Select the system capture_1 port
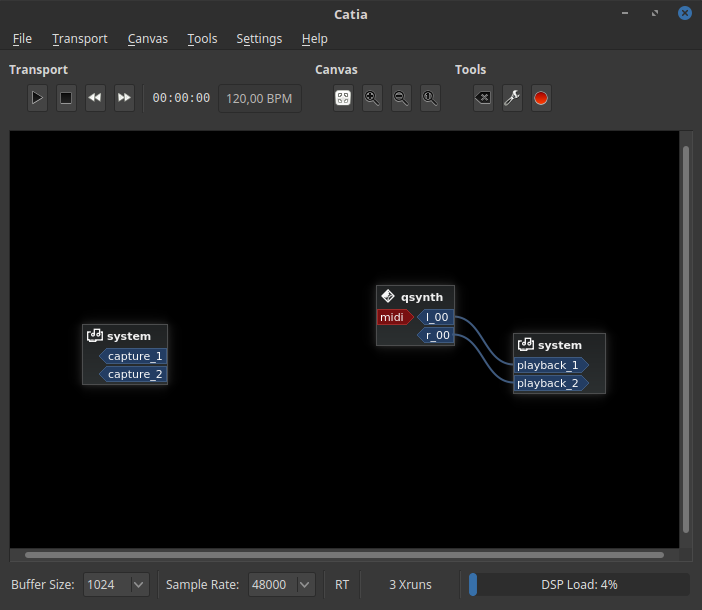The image size is (702, 610). coord(134,356)
